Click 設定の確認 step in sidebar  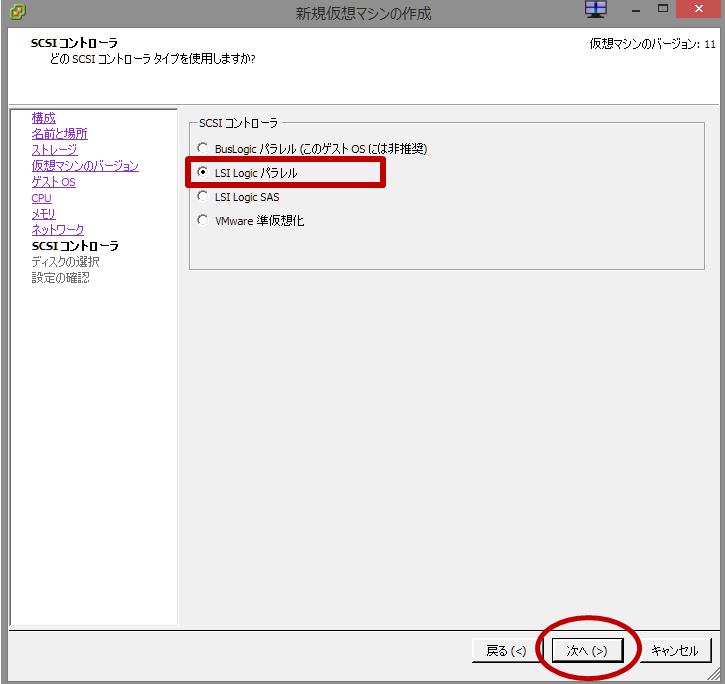[60, 277]
